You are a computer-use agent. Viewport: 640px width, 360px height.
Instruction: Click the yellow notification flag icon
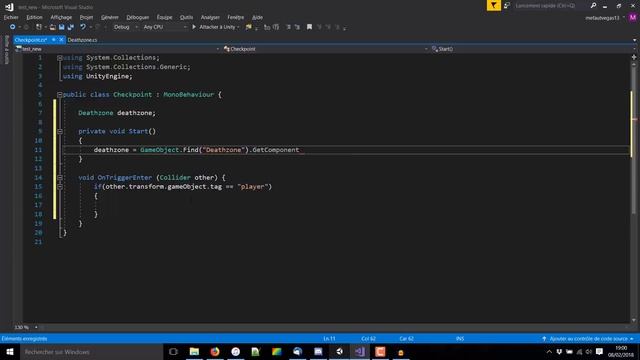494,5
